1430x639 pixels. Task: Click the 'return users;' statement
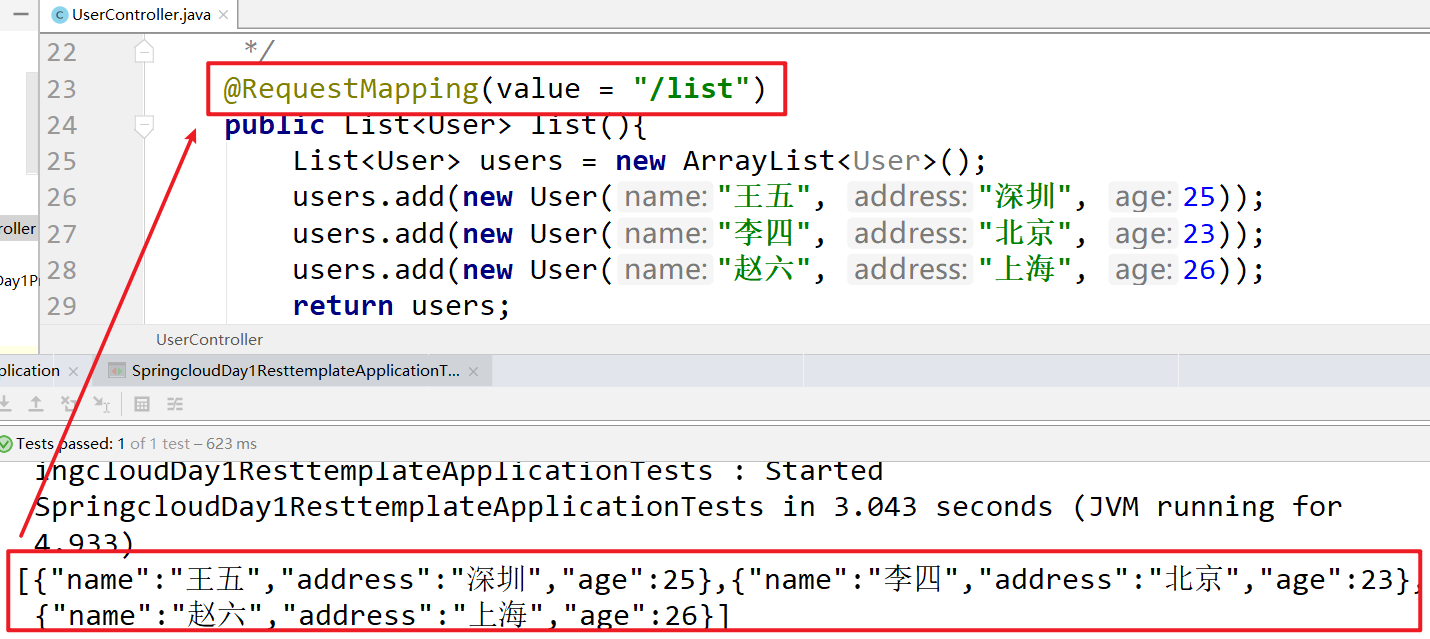(x=401, y=306)
